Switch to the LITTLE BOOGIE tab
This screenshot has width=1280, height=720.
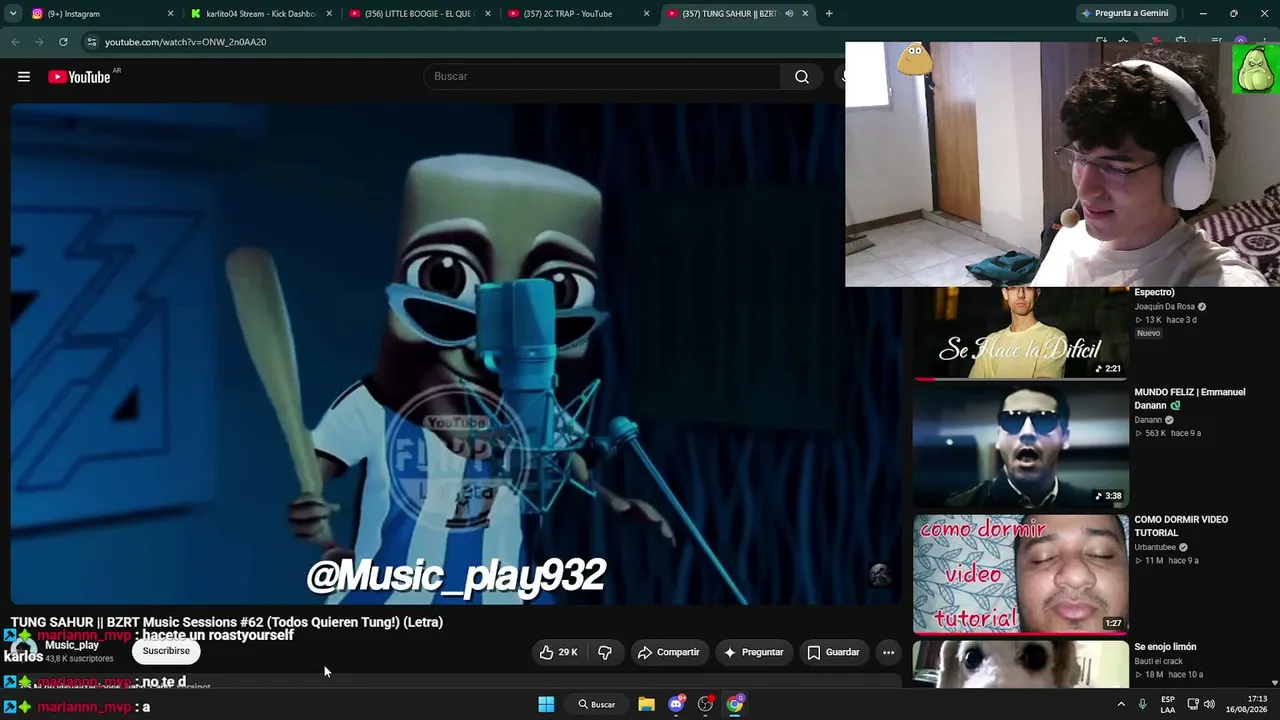click(x=420, y=14)
